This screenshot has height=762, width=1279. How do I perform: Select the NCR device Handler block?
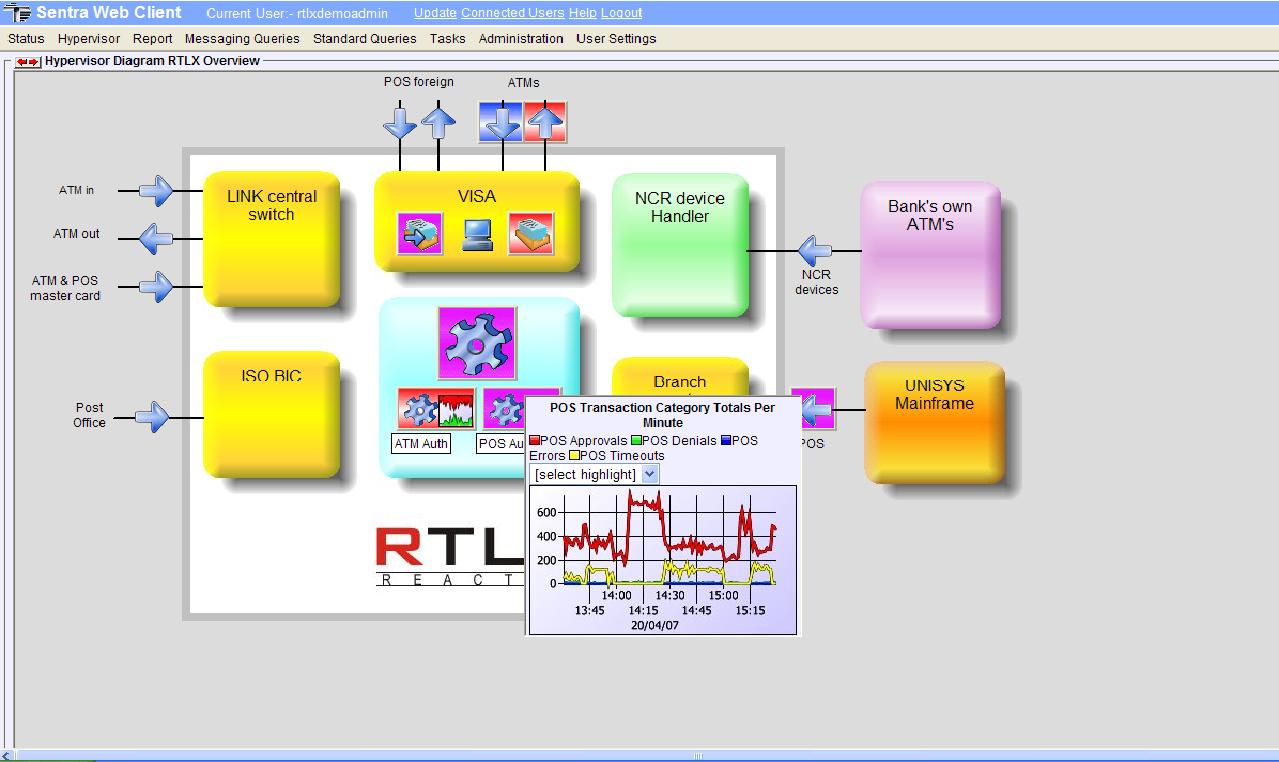pos(680,245)
